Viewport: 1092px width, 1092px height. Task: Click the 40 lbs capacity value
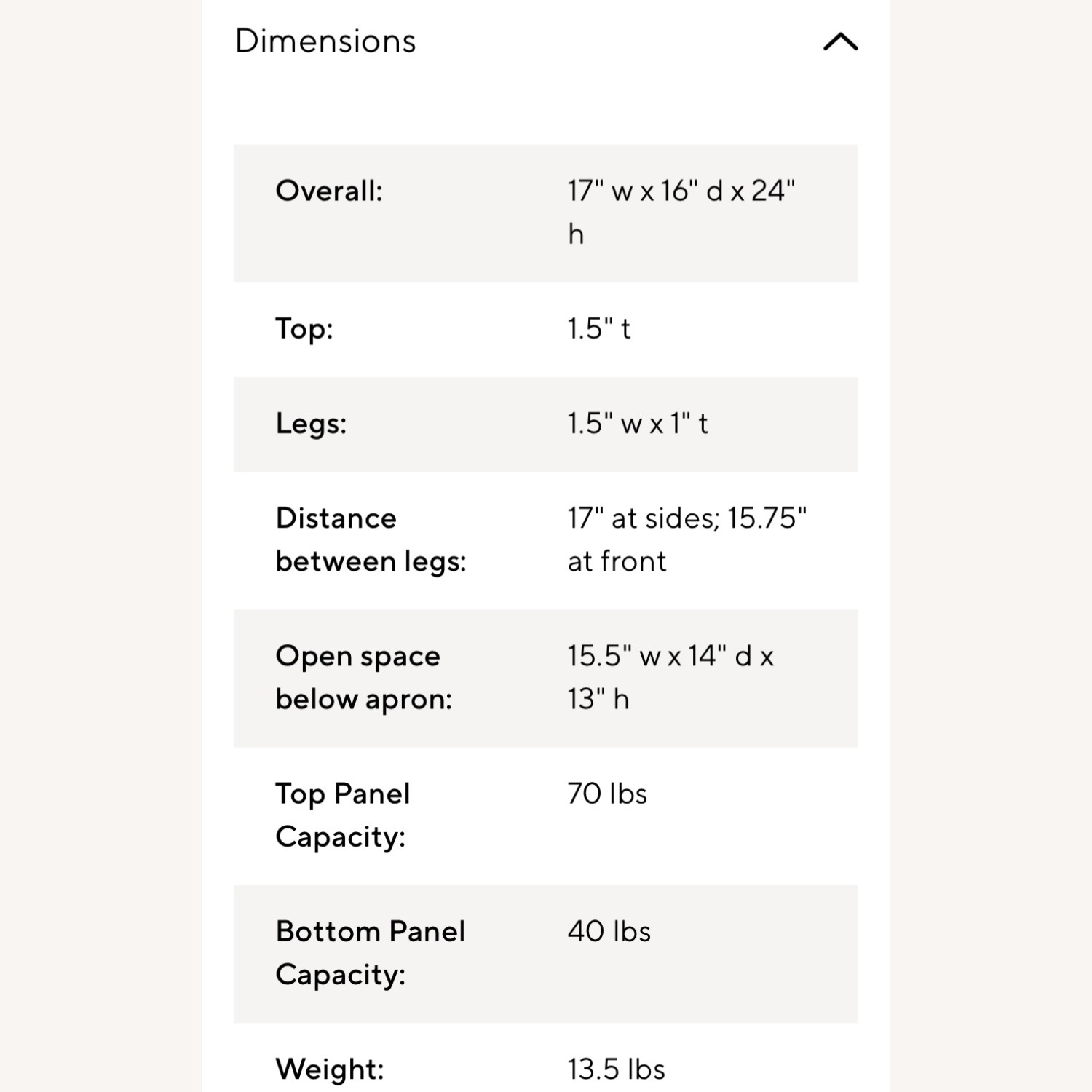coord(609,932)
